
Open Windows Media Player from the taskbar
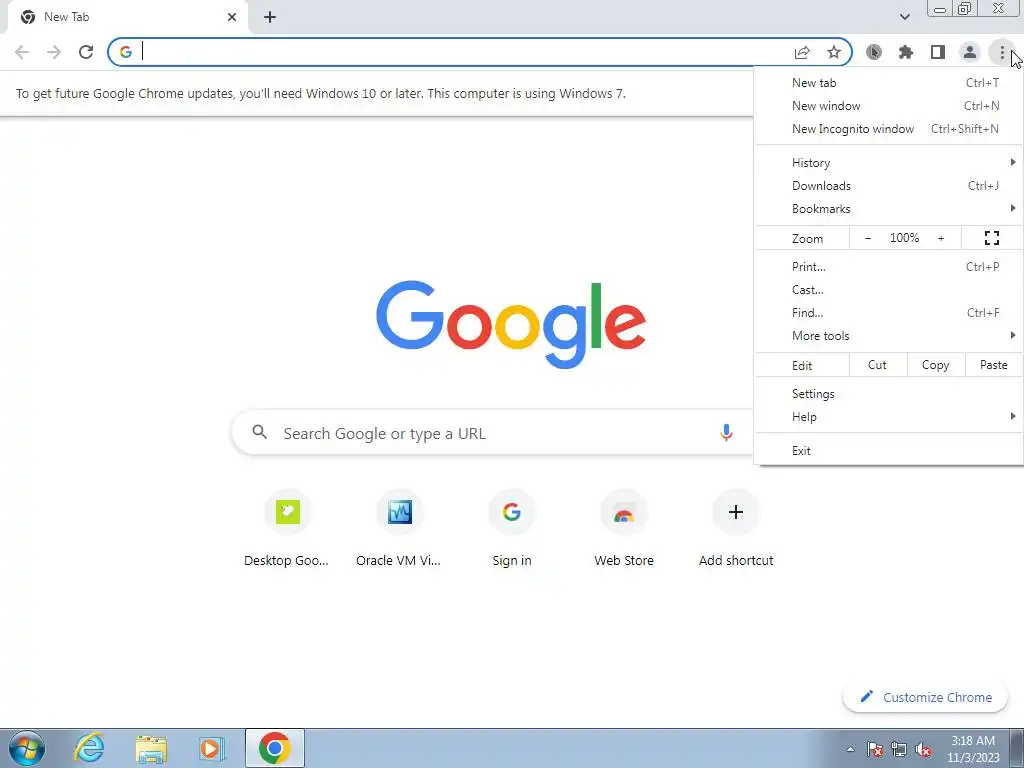point(212,748)
